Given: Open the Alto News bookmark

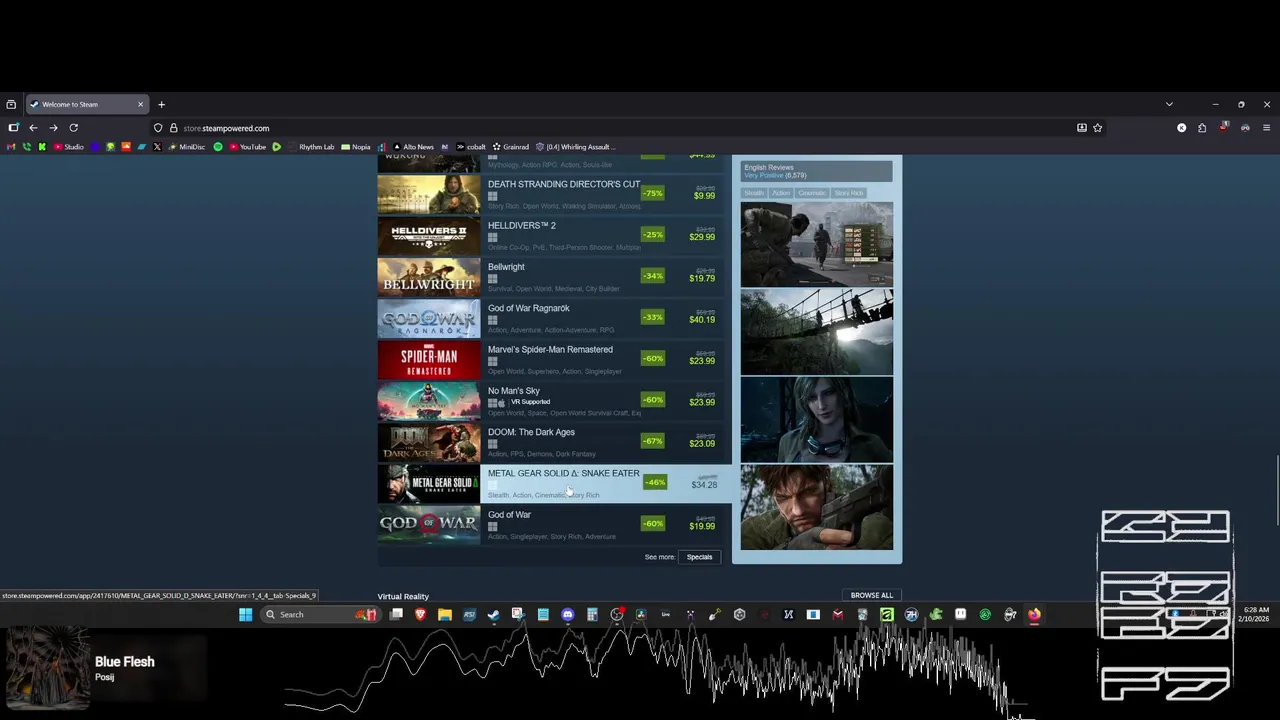Looking at the screenshot, I should point(412,147).
